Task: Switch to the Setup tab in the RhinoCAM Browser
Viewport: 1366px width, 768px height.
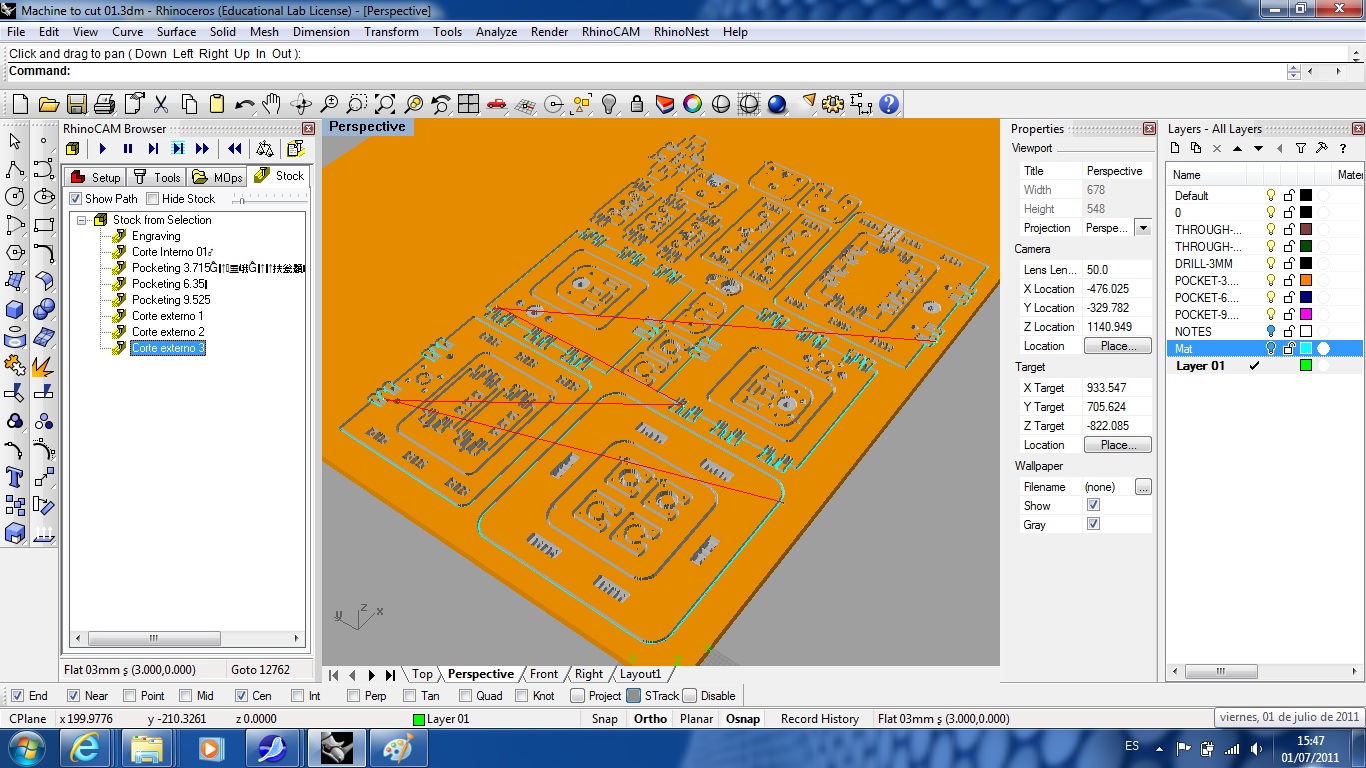Action: pyautogui.click(x=95, y=177)
